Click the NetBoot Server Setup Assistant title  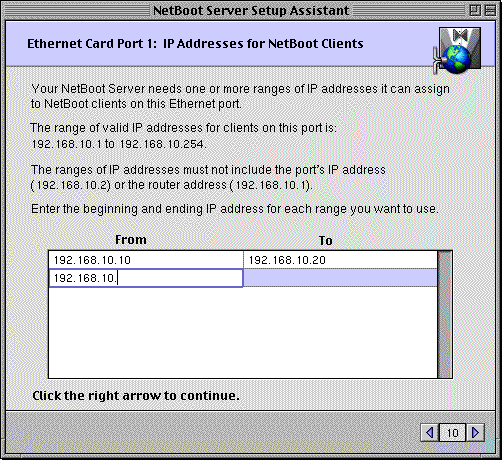(251, 10)
